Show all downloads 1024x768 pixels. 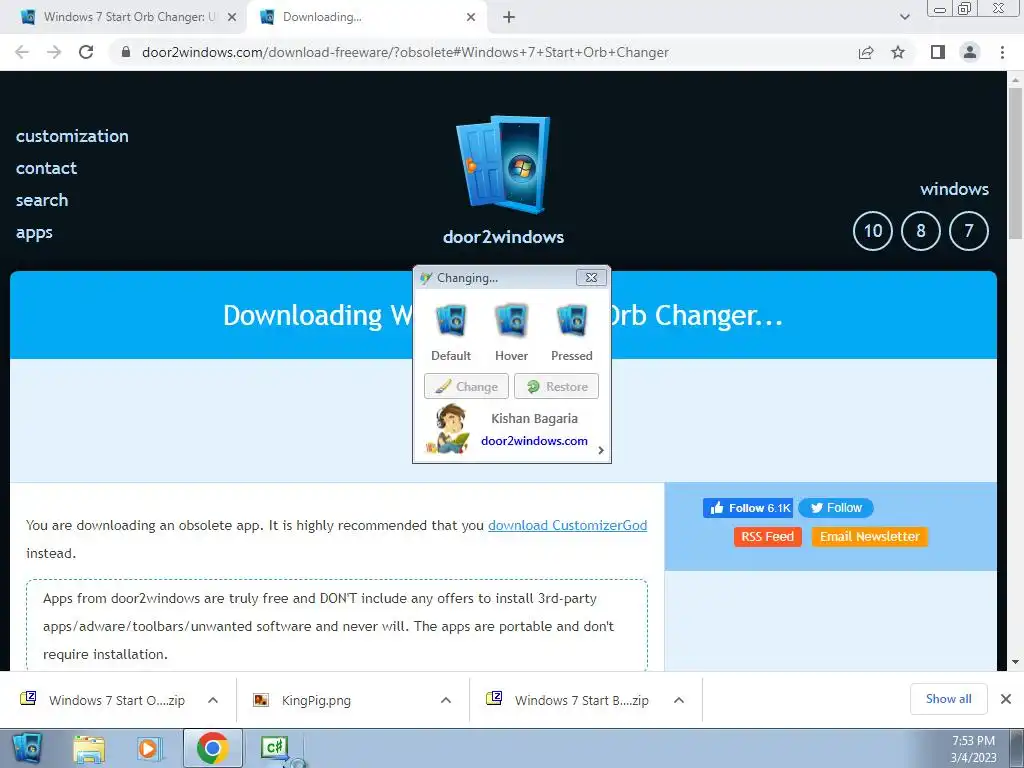pos(948,699)
